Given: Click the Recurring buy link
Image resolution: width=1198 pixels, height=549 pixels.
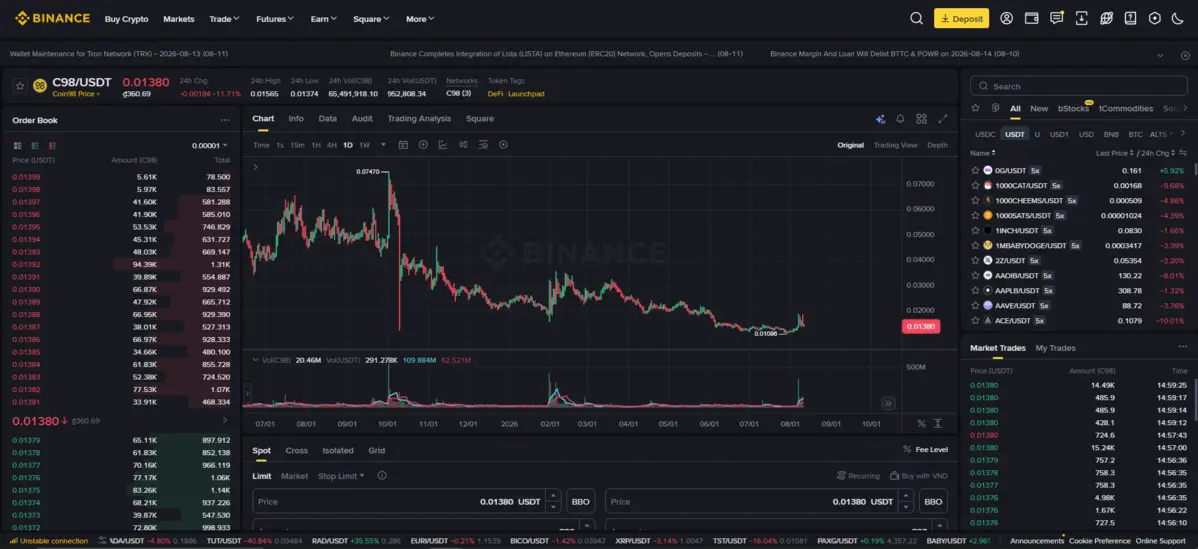Looking at the screenshot, I should coord(858,476).
